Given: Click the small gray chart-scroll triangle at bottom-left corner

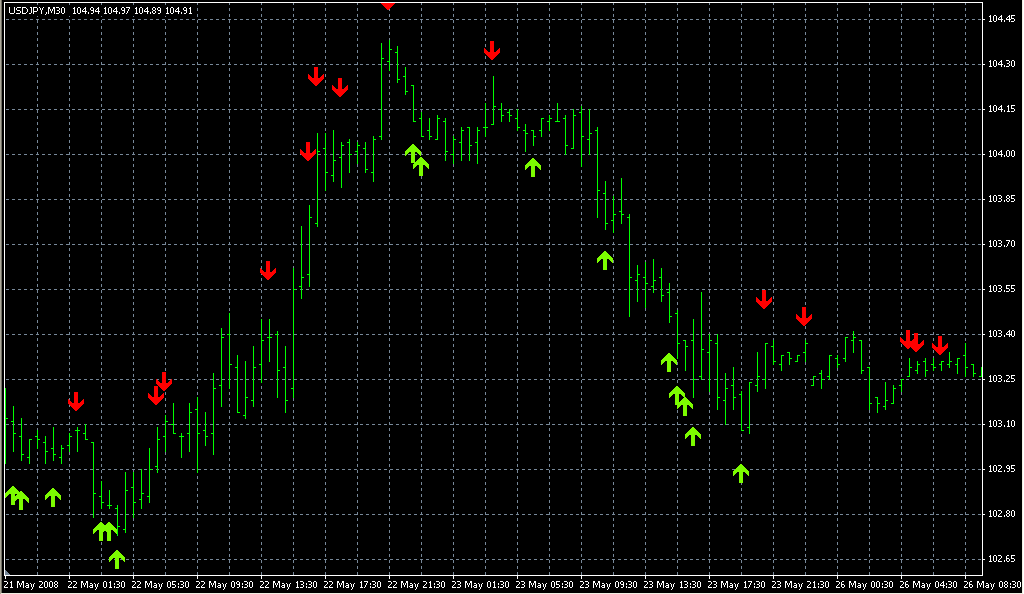Looking at the screenshot, I should pos(7,572).
